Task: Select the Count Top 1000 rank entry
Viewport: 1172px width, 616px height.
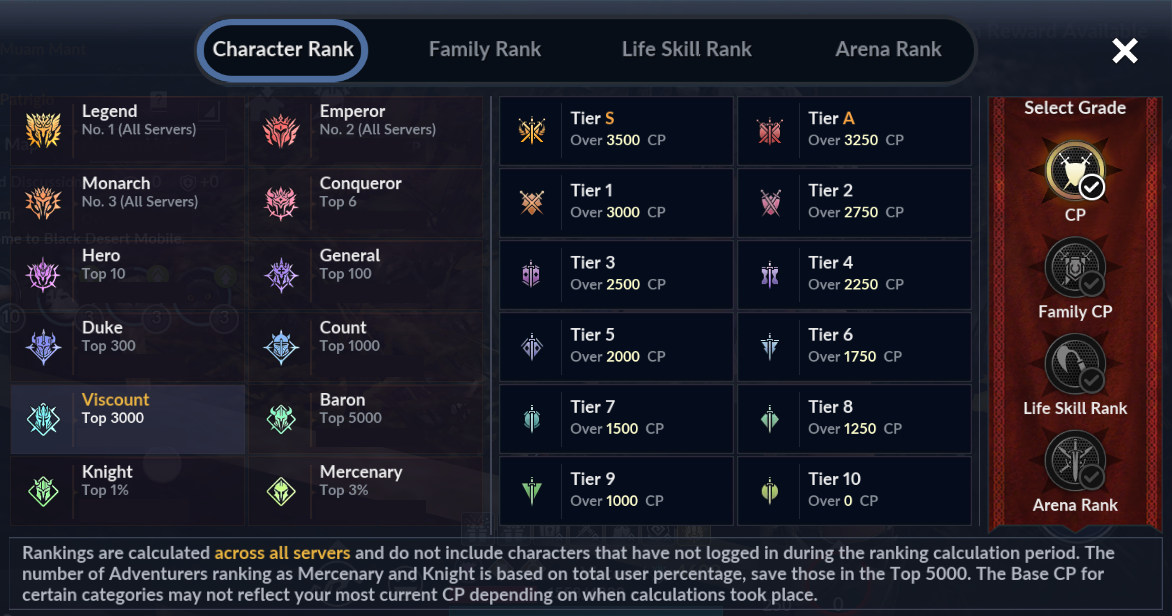Action: coord(366,347)
